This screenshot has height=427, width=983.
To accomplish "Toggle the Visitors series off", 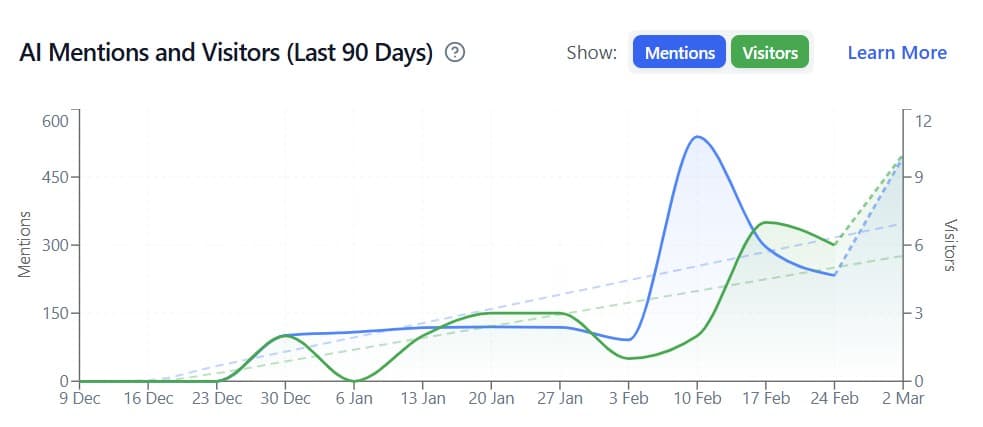I will (770, 53).
